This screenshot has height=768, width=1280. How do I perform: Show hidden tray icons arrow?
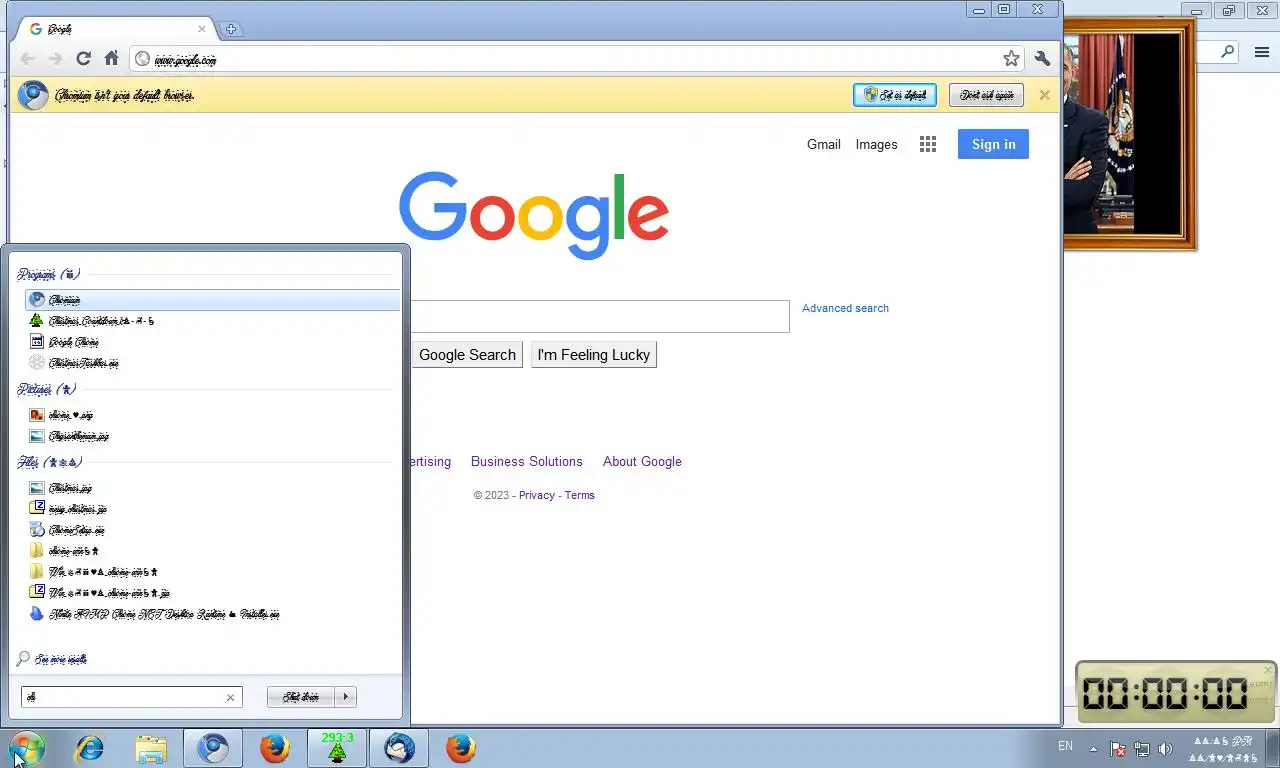[x=1093, y=748]
